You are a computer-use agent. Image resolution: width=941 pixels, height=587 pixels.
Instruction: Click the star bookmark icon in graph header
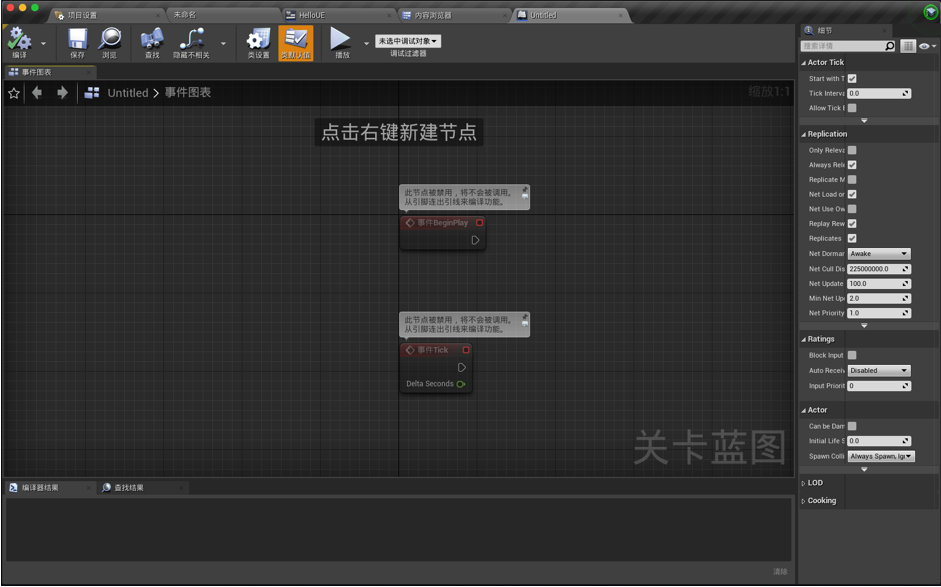click(14, 93)
